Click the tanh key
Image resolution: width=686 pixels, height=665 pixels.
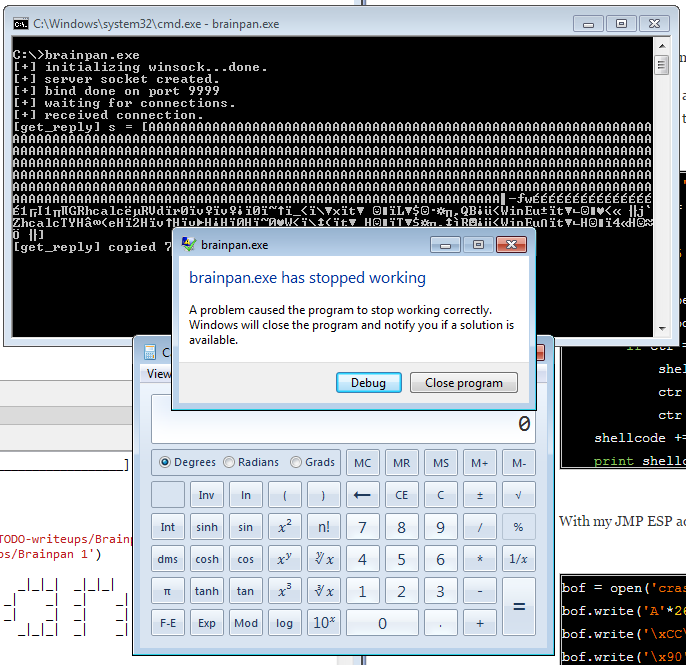[x=206, y=591]
